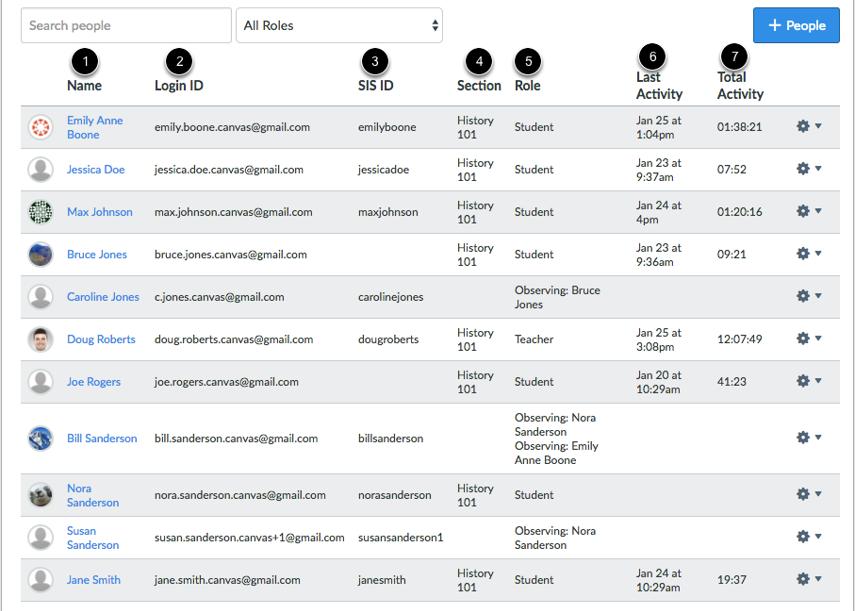Open the gear menu for Nora Sanderson

[x=809, y=495]
